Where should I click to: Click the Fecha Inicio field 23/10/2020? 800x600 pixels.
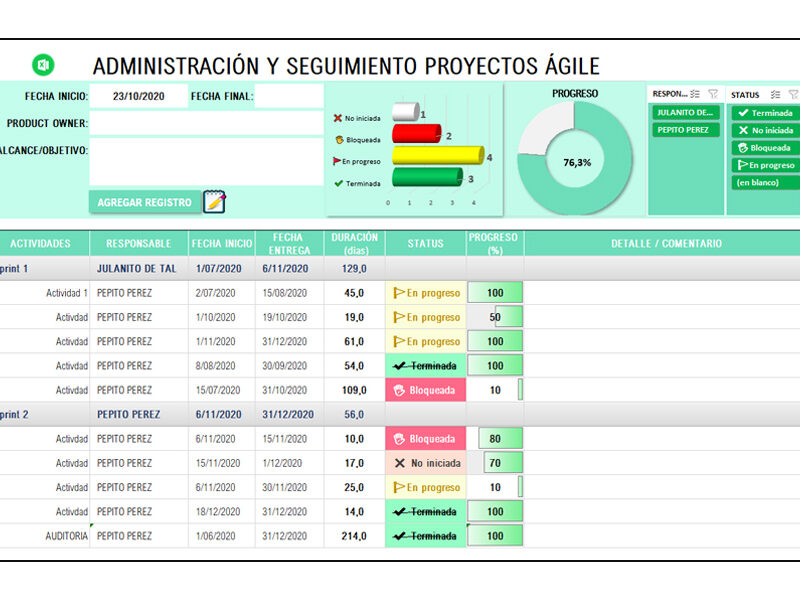pos(139,96)
